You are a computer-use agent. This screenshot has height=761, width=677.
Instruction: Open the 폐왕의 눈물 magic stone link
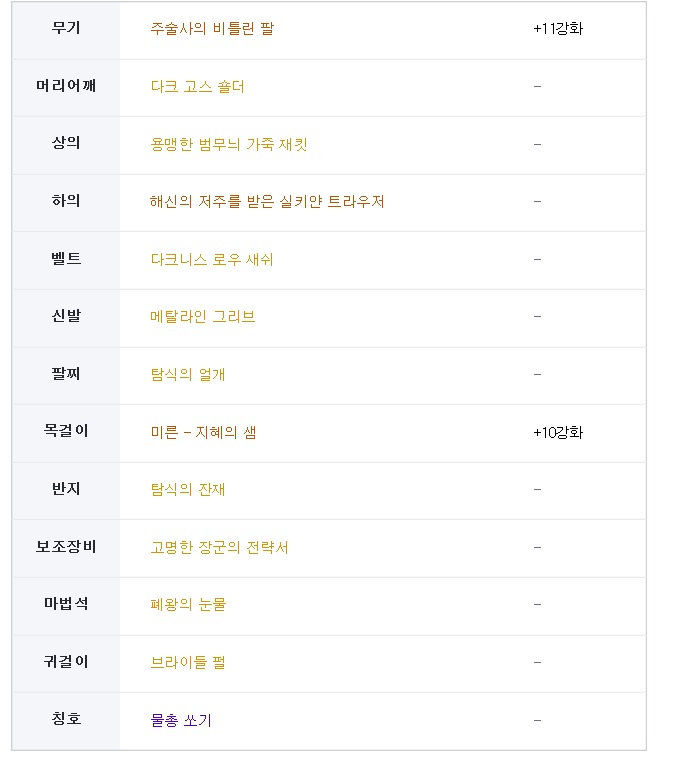[189, 605]
